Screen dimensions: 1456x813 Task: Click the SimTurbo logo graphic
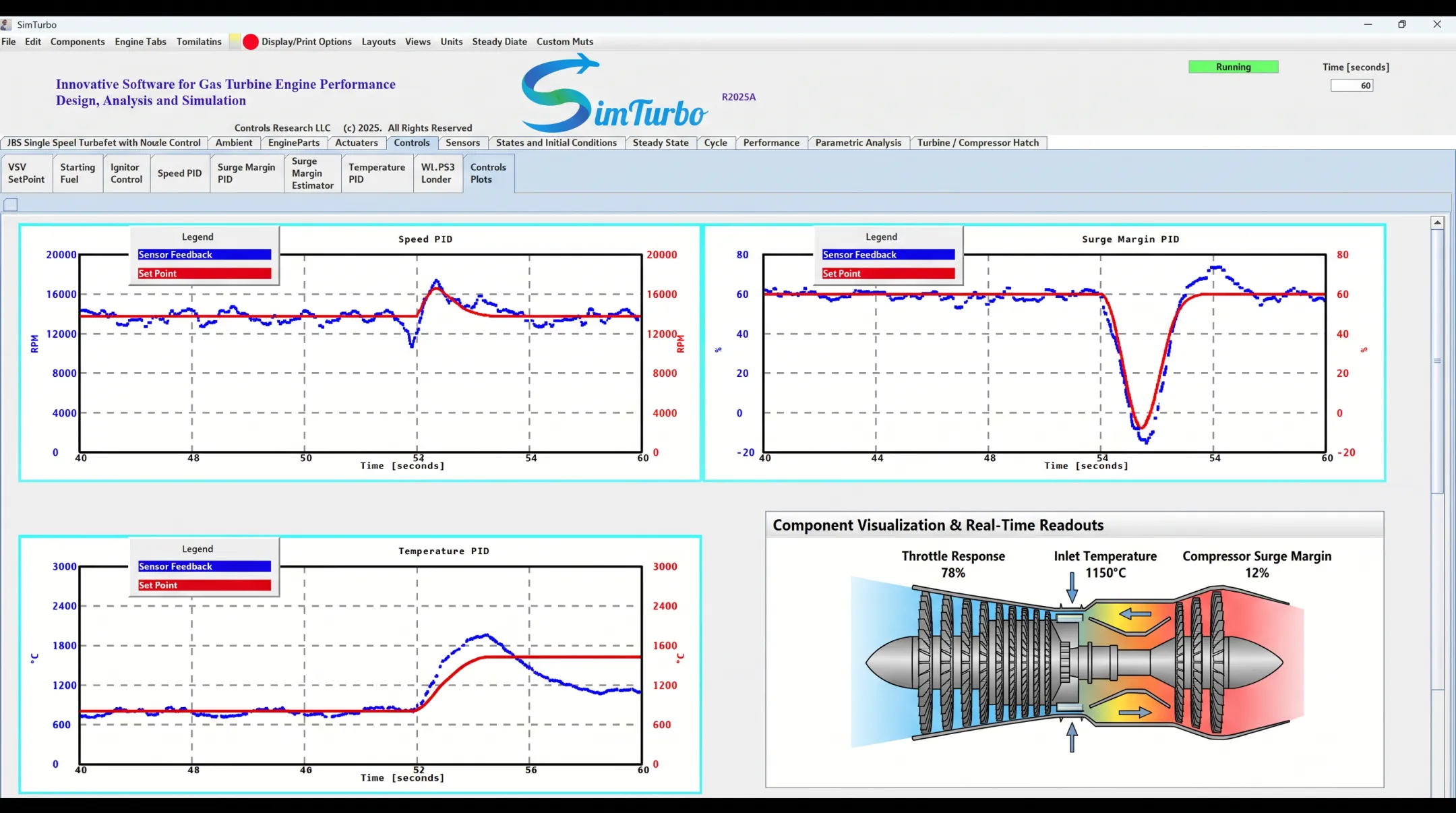(613, 94)
